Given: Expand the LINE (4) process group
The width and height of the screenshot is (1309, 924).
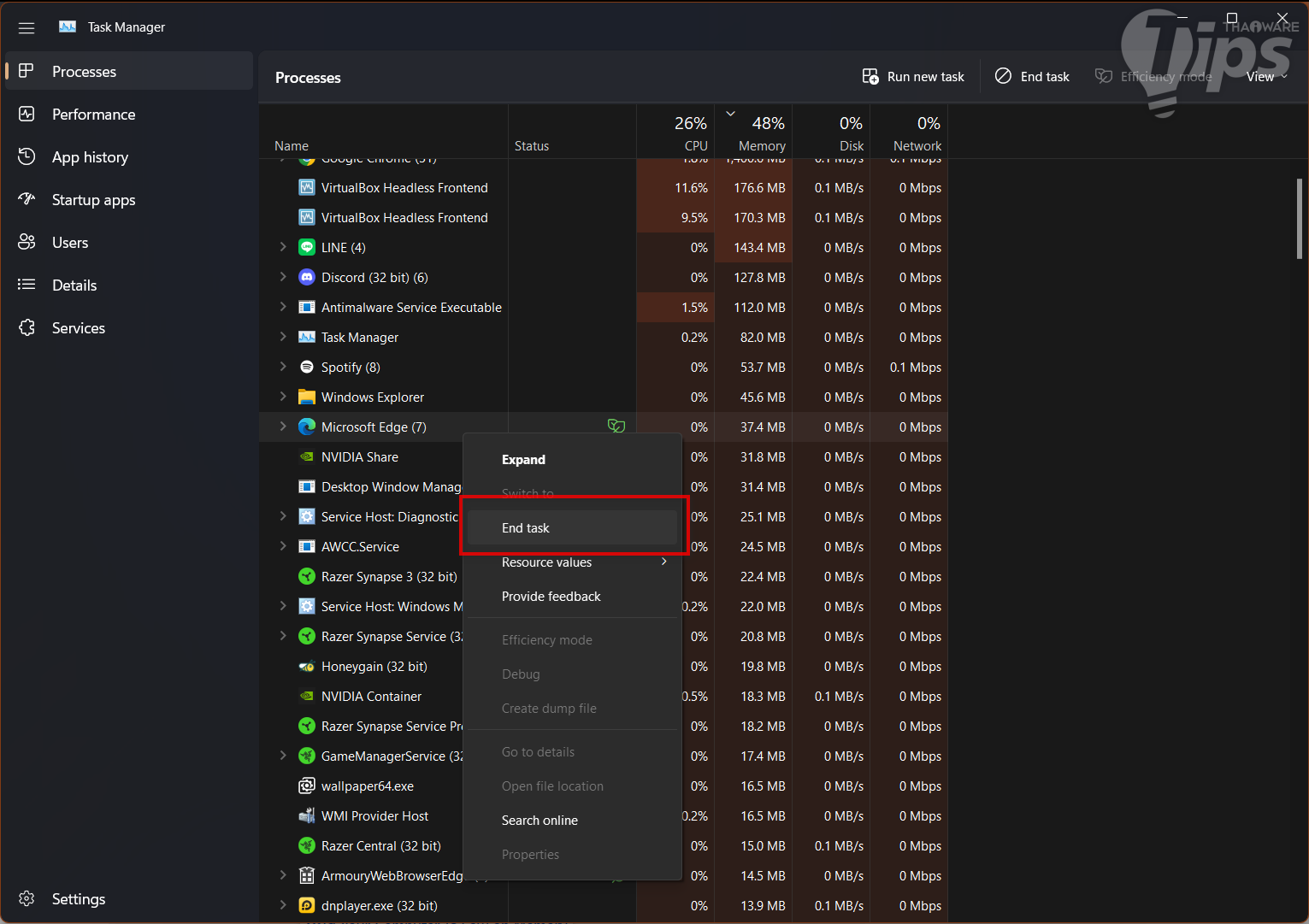Looking at the screenshot, I should click(x=283, y=247).
